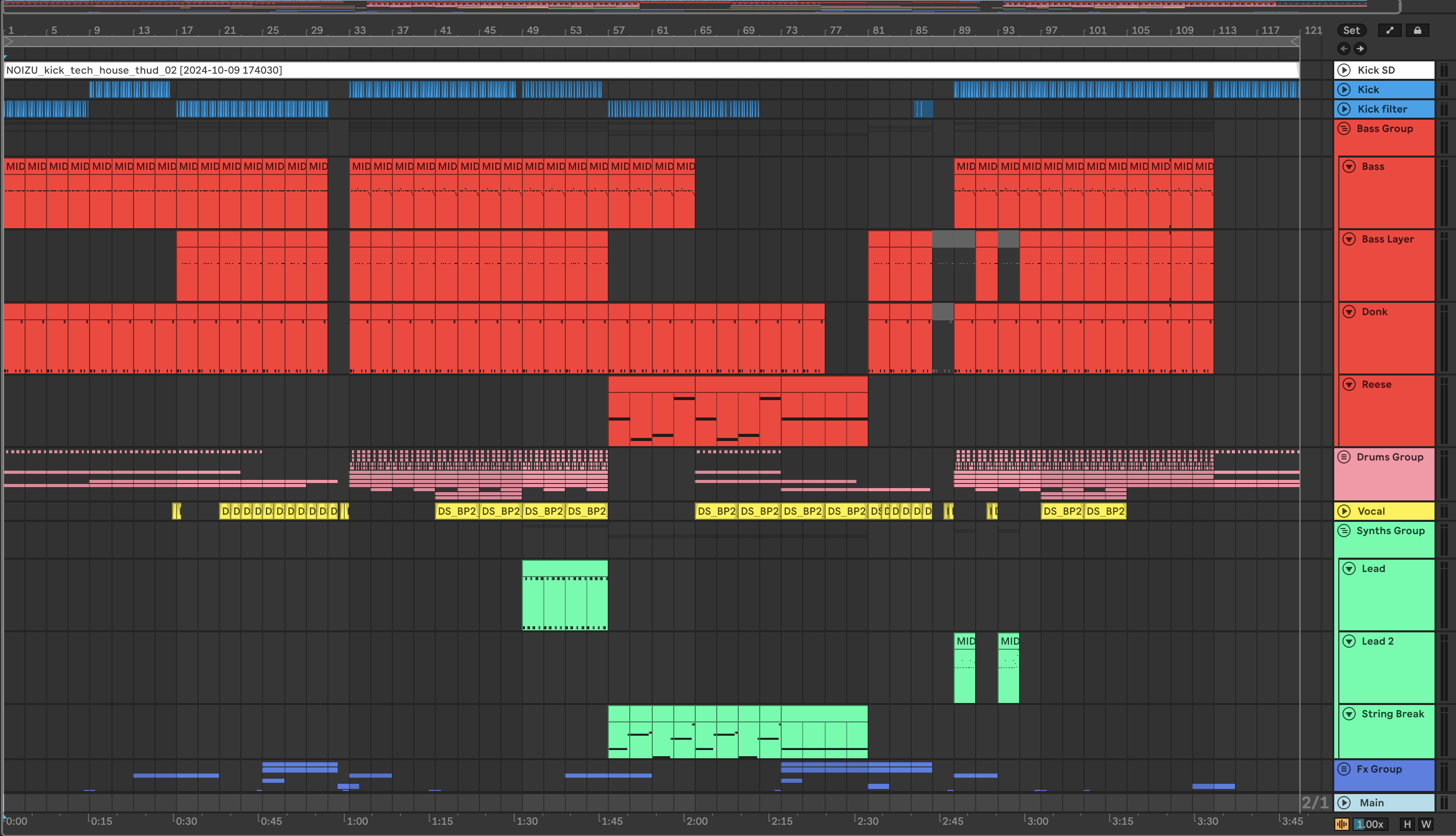Jump to next locator arrow
This screenshot has width=1456, height=836.
click(1360, 49)
